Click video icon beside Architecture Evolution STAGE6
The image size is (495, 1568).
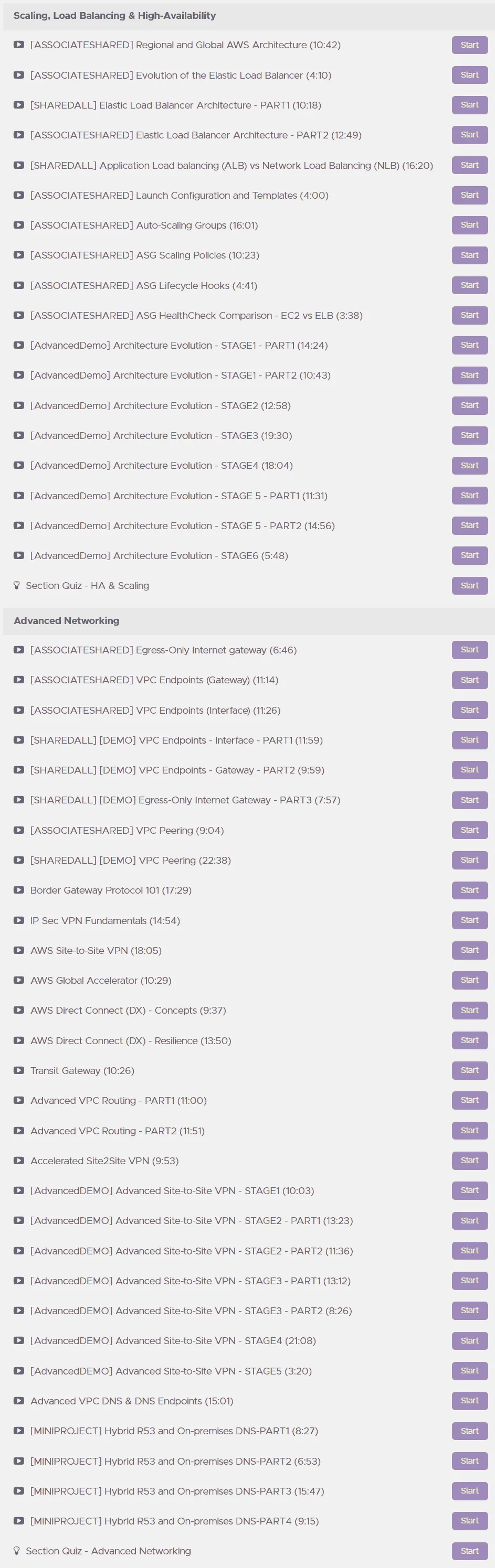(x=19, y=556)
